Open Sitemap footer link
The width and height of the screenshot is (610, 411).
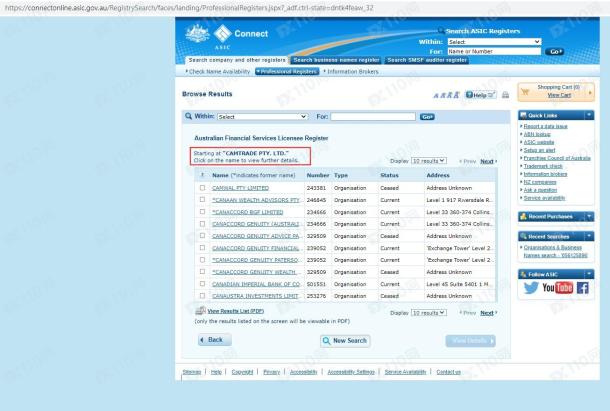(192, 372)
